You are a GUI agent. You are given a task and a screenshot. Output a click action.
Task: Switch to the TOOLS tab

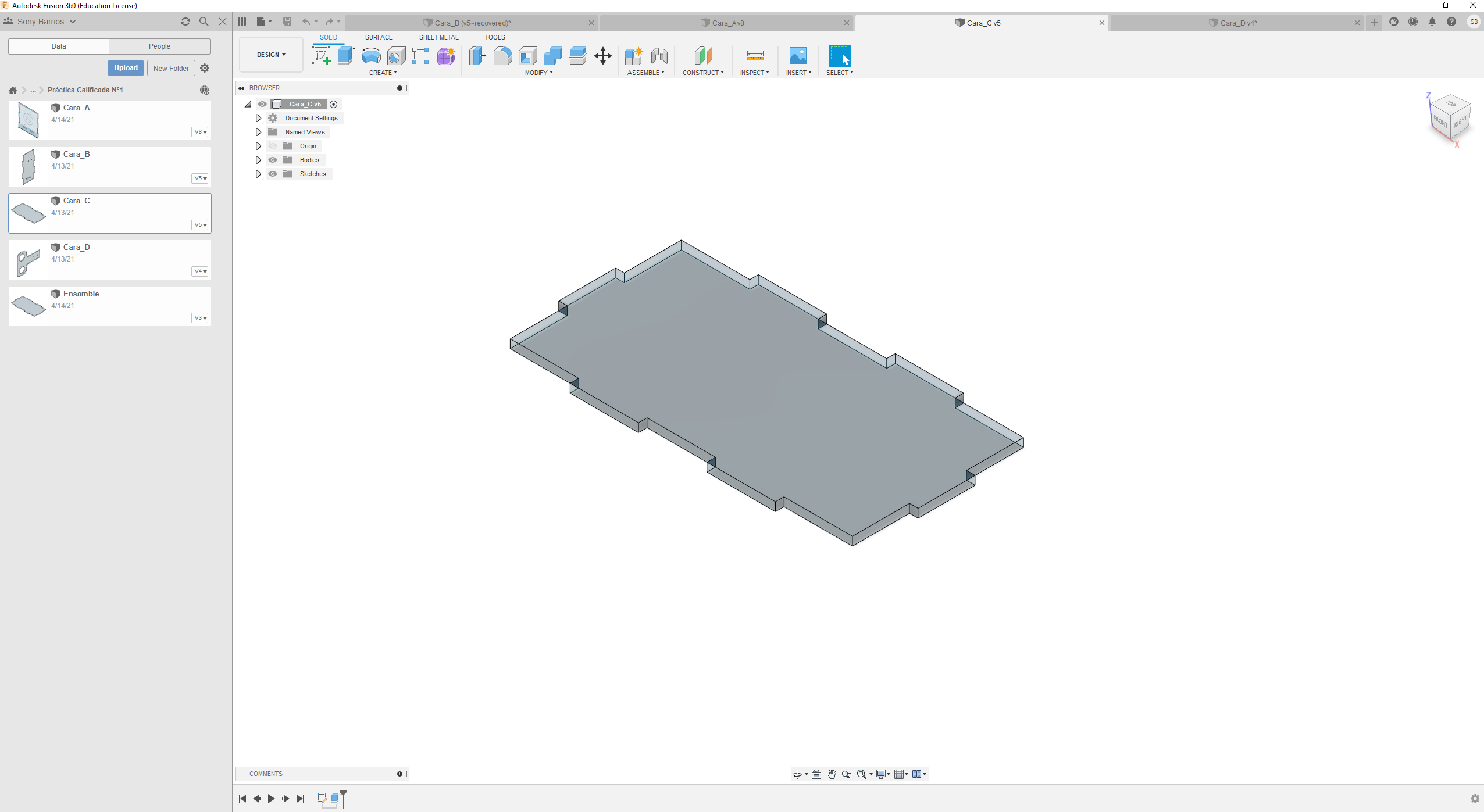point(495,37)
